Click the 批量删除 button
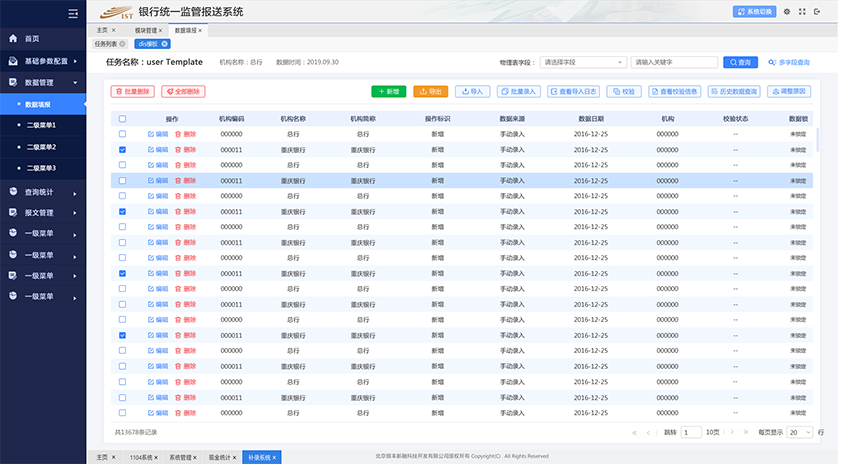 [x=131, y=91]
